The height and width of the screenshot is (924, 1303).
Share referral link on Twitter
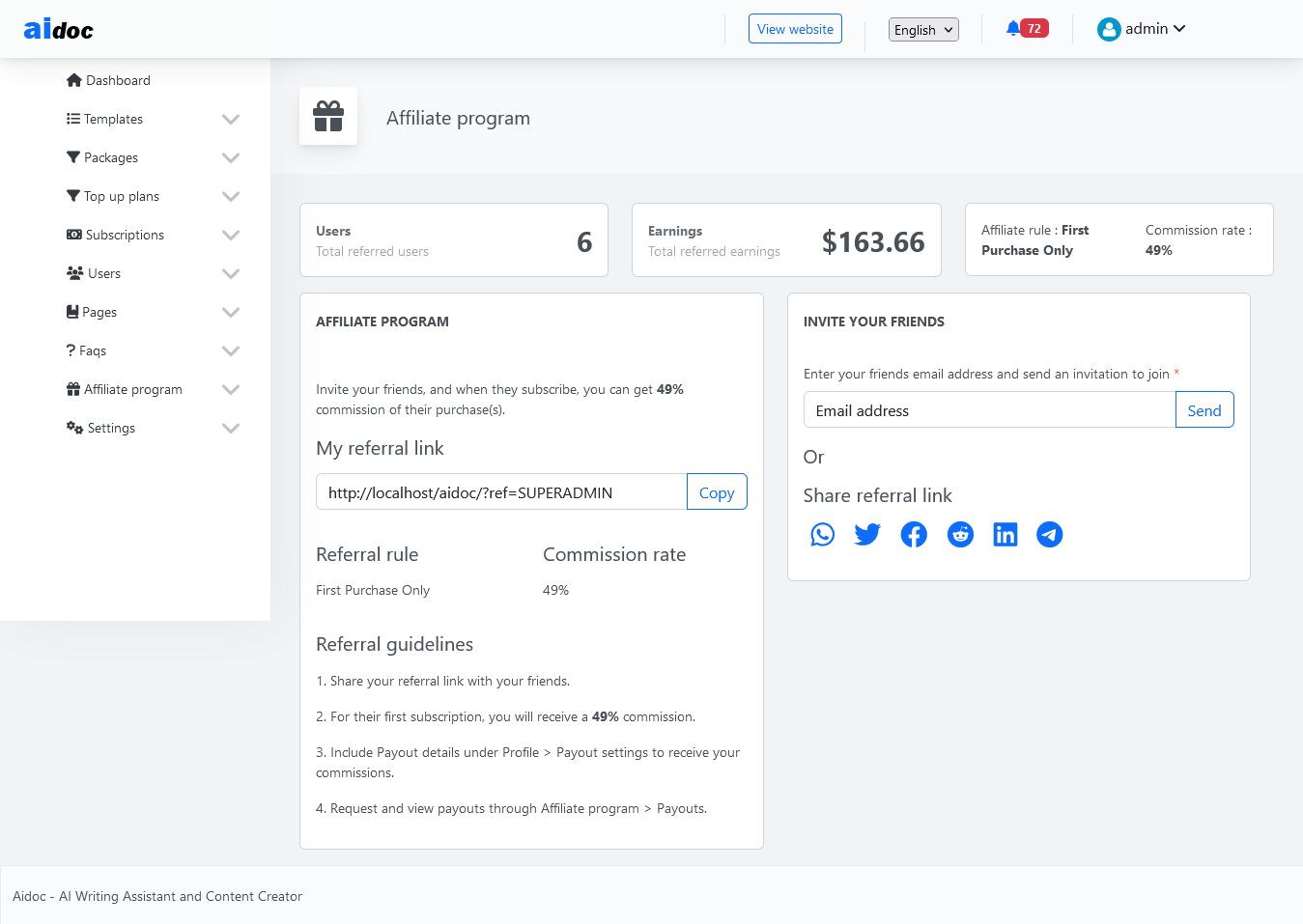click(x=867, y=534)
